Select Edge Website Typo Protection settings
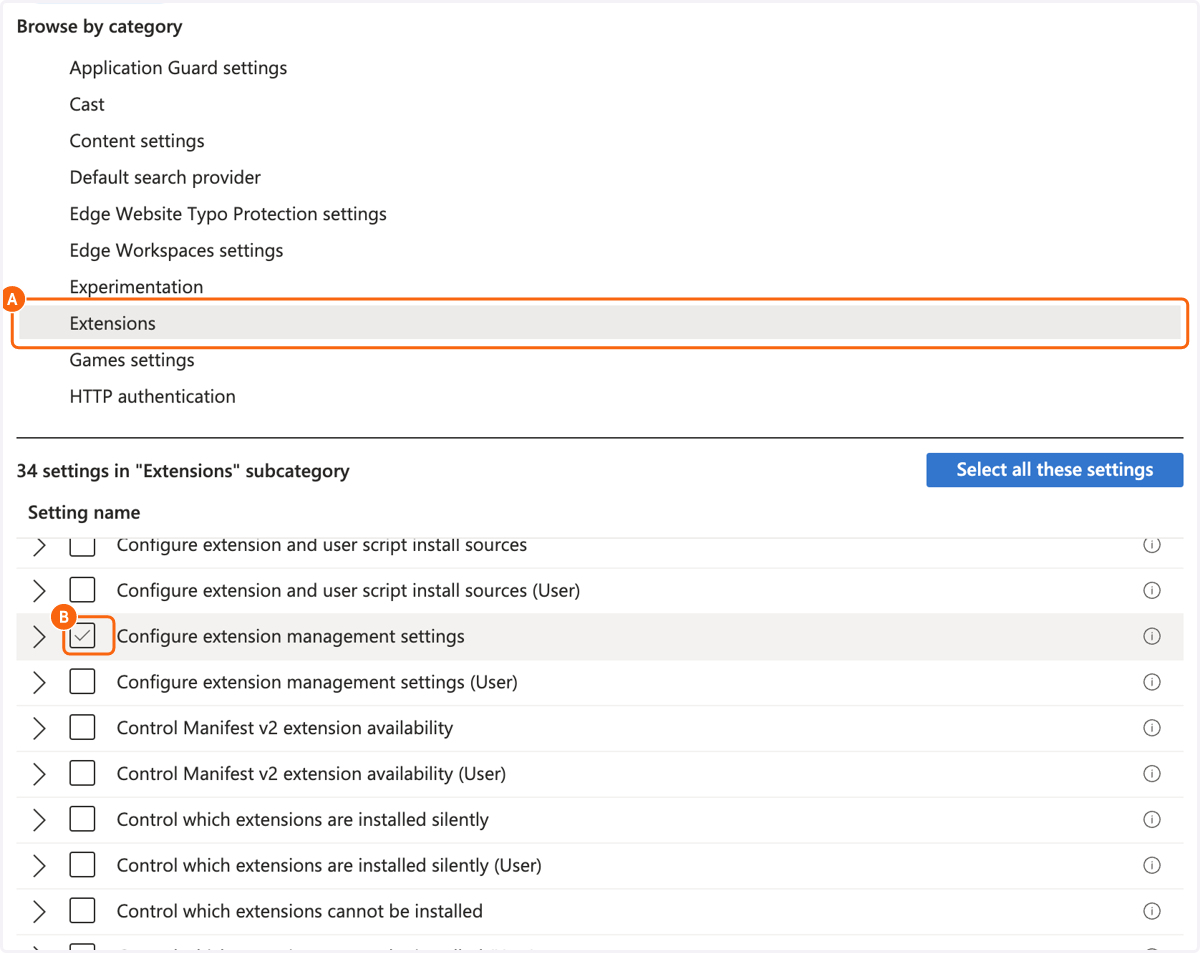Screen dimensions: 1200x953 (x=228, y=214)
